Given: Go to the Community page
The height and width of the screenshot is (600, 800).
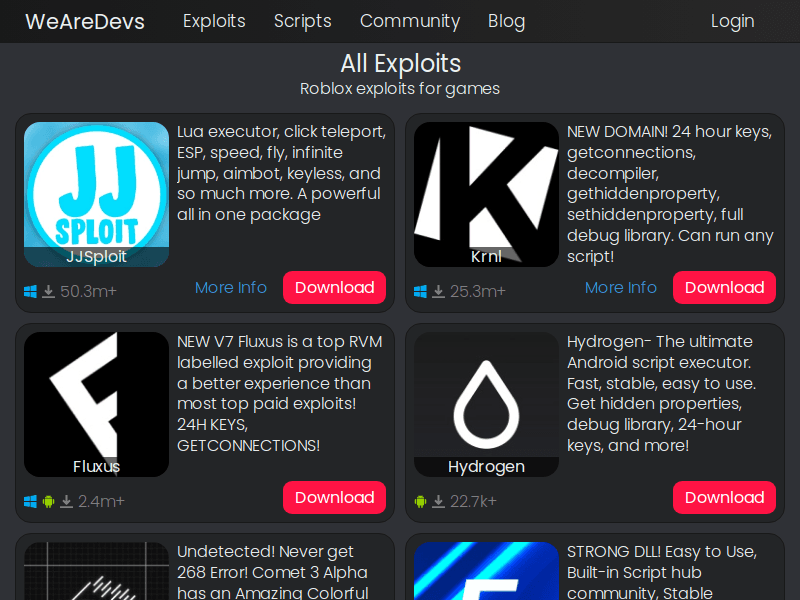Looking at the screenshot, I should tap(409, 21).
